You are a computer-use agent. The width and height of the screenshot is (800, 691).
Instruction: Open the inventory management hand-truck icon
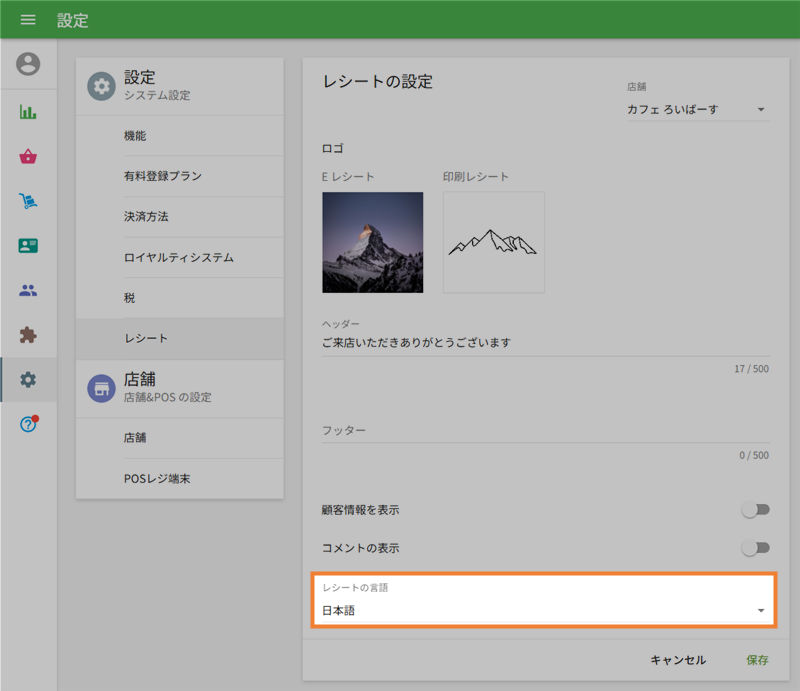pyautogui.click(x=28, y=200)
